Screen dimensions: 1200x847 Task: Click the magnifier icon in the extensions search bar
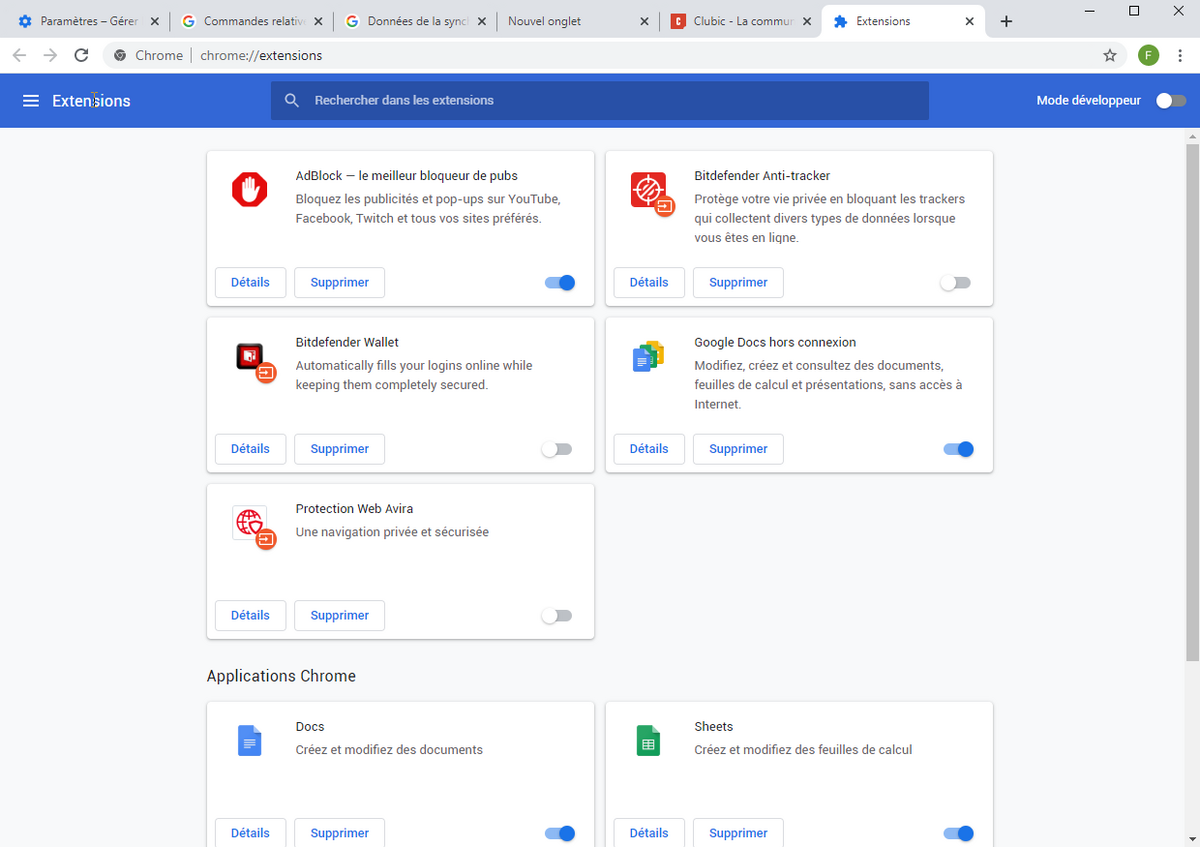(292, 100)
